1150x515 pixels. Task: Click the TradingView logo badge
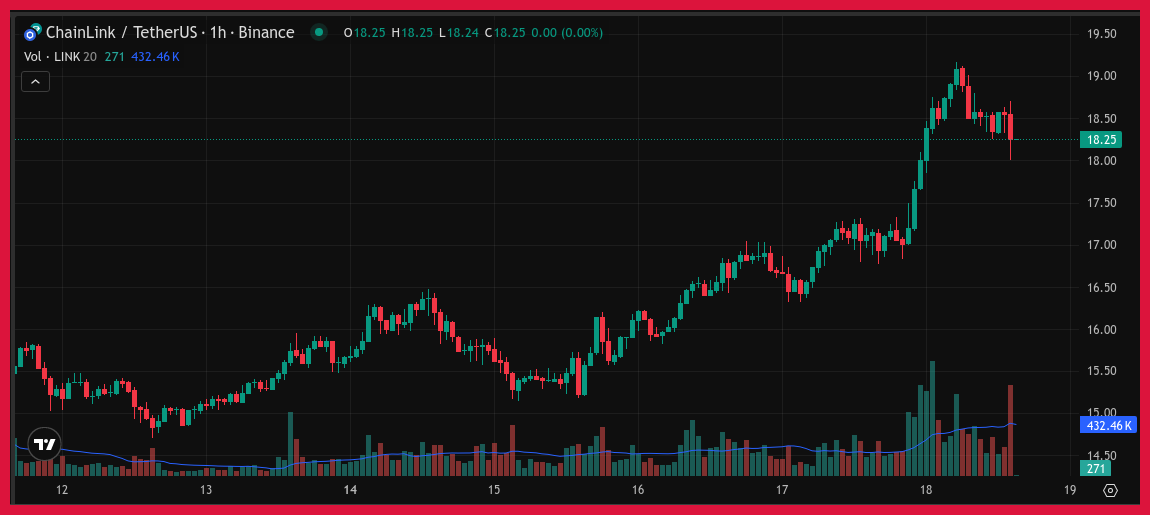(44, 445)
